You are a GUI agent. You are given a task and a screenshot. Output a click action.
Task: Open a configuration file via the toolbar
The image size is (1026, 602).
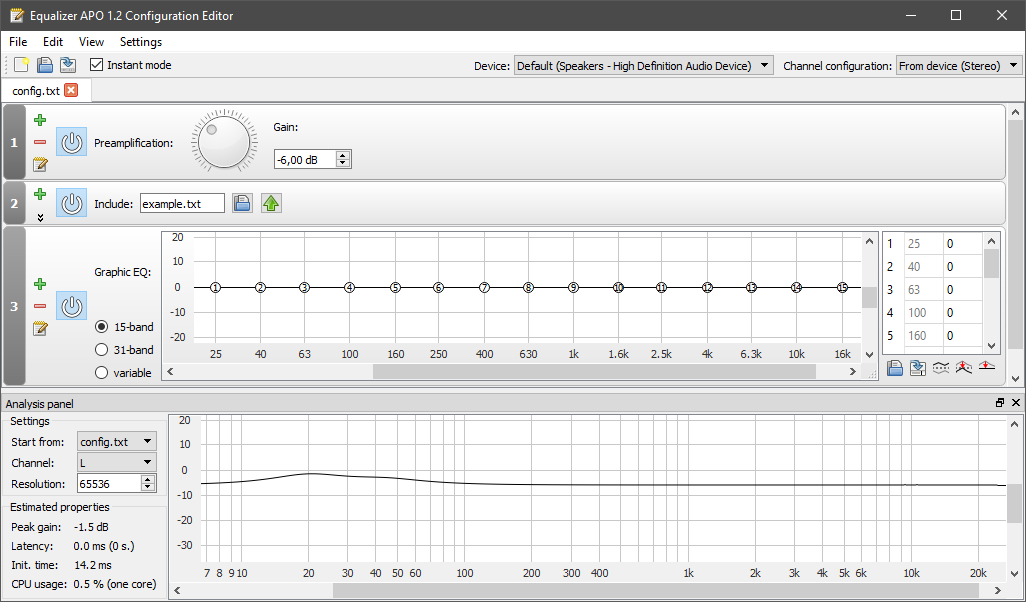point(44,65)
